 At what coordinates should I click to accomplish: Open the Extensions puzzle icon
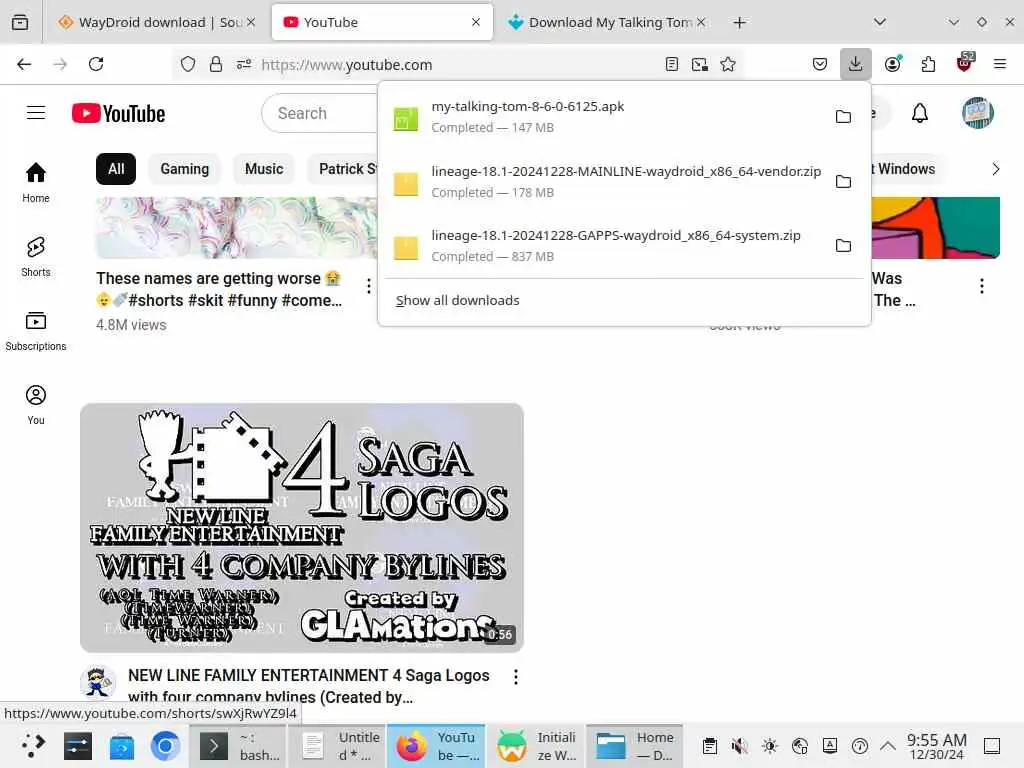(x=928, y=64)
